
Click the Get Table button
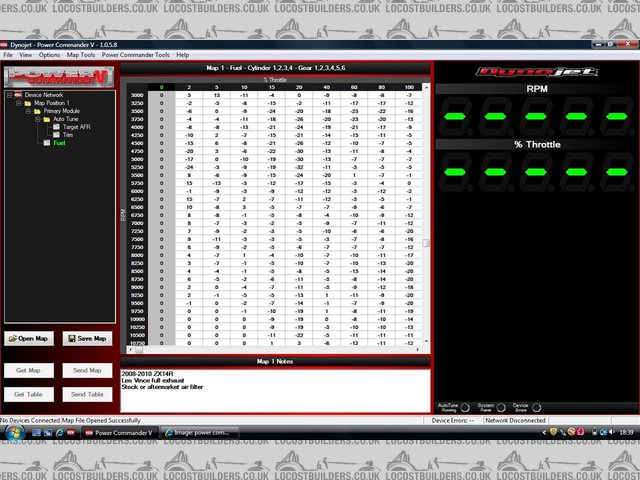coord(29,394)
